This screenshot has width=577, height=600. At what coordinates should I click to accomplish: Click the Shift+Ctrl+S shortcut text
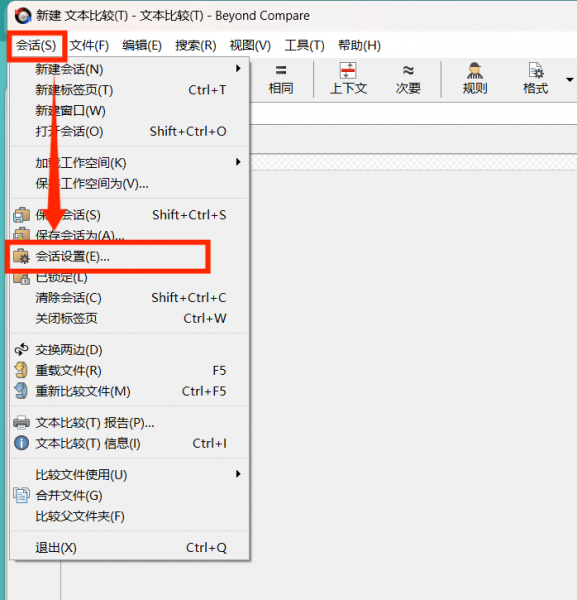pyautogui.click(x=189, y=215)
